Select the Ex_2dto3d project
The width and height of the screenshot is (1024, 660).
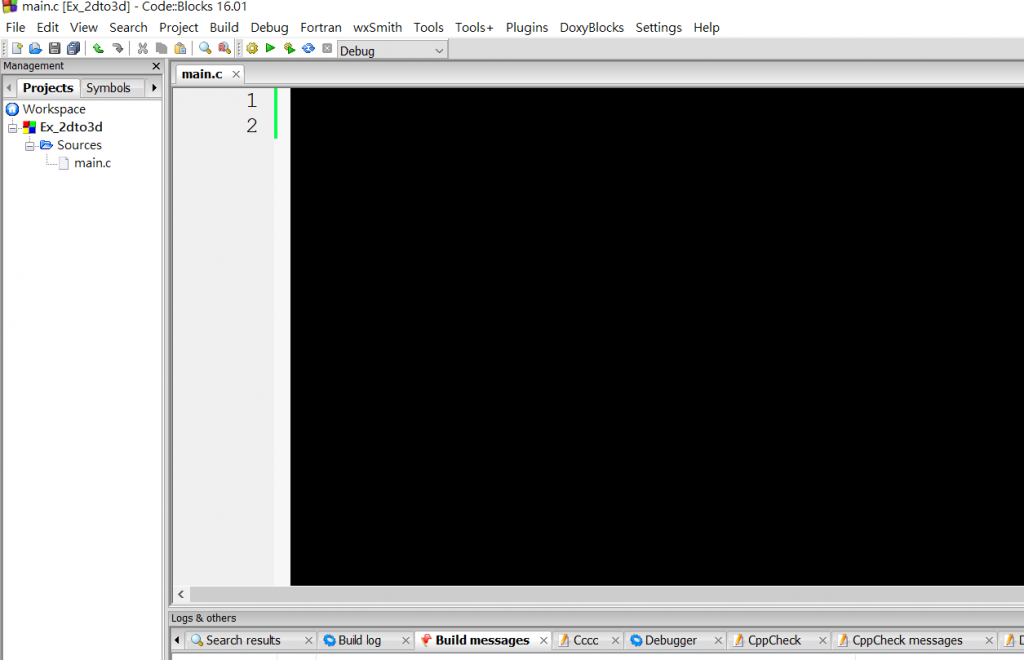[x=71, y=127]
